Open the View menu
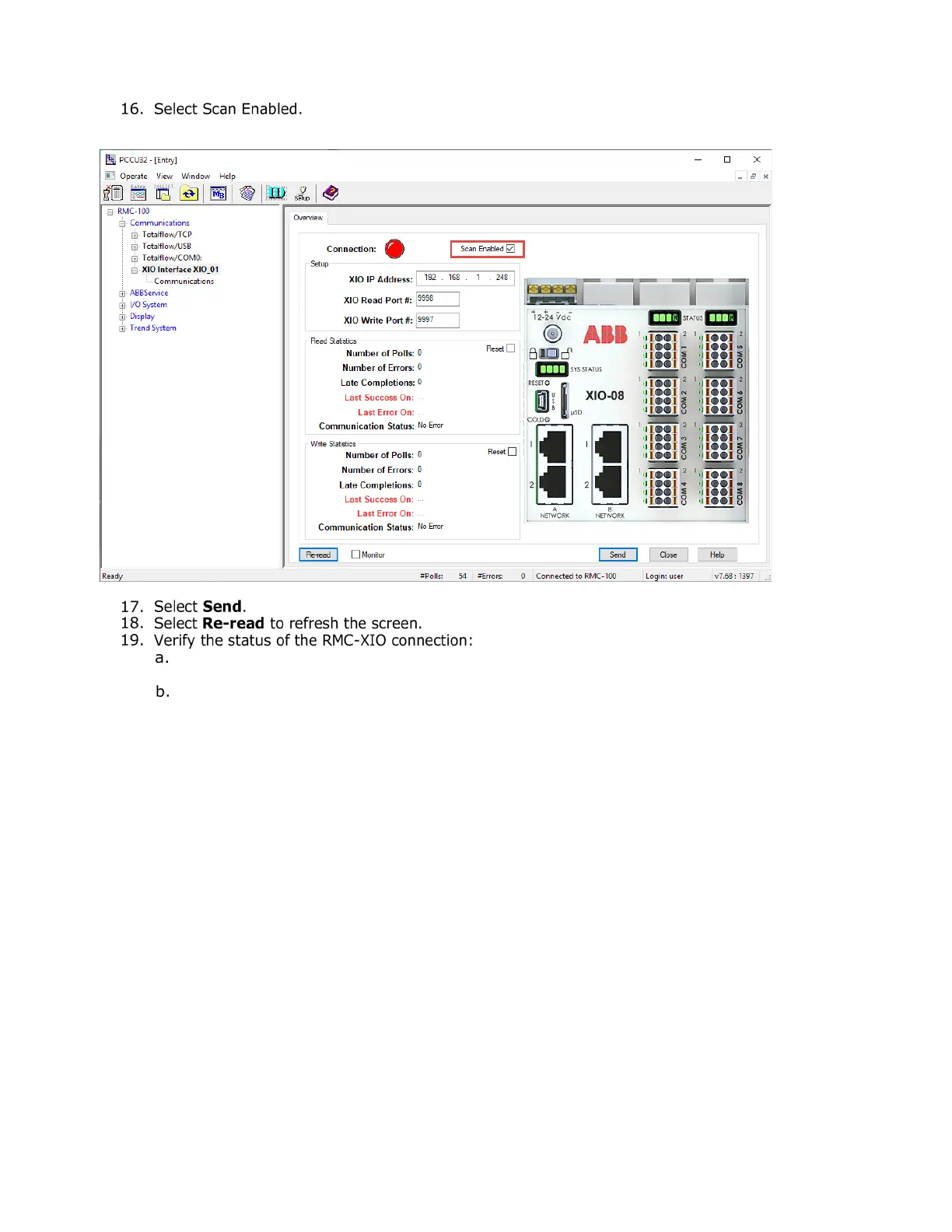Viewport: 952px width, 1232px height. (164, 177)
